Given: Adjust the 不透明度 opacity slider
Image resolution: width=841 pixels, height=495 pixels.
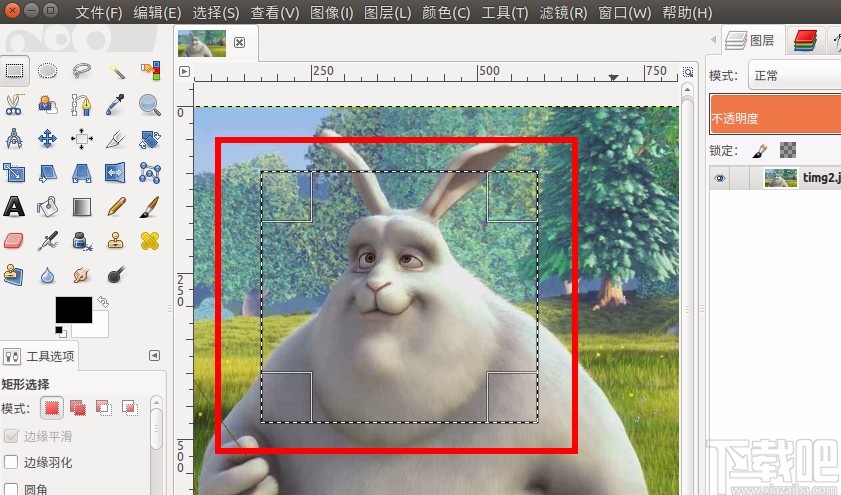Looking at the screenshot, I should (x=775, y=113).
